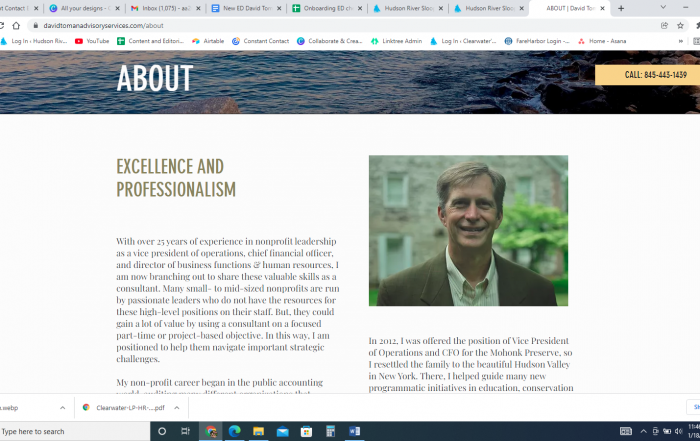The image size is (700, 441).
Task: Click the share page icon in address bar
Action: [x=664, y=25]
